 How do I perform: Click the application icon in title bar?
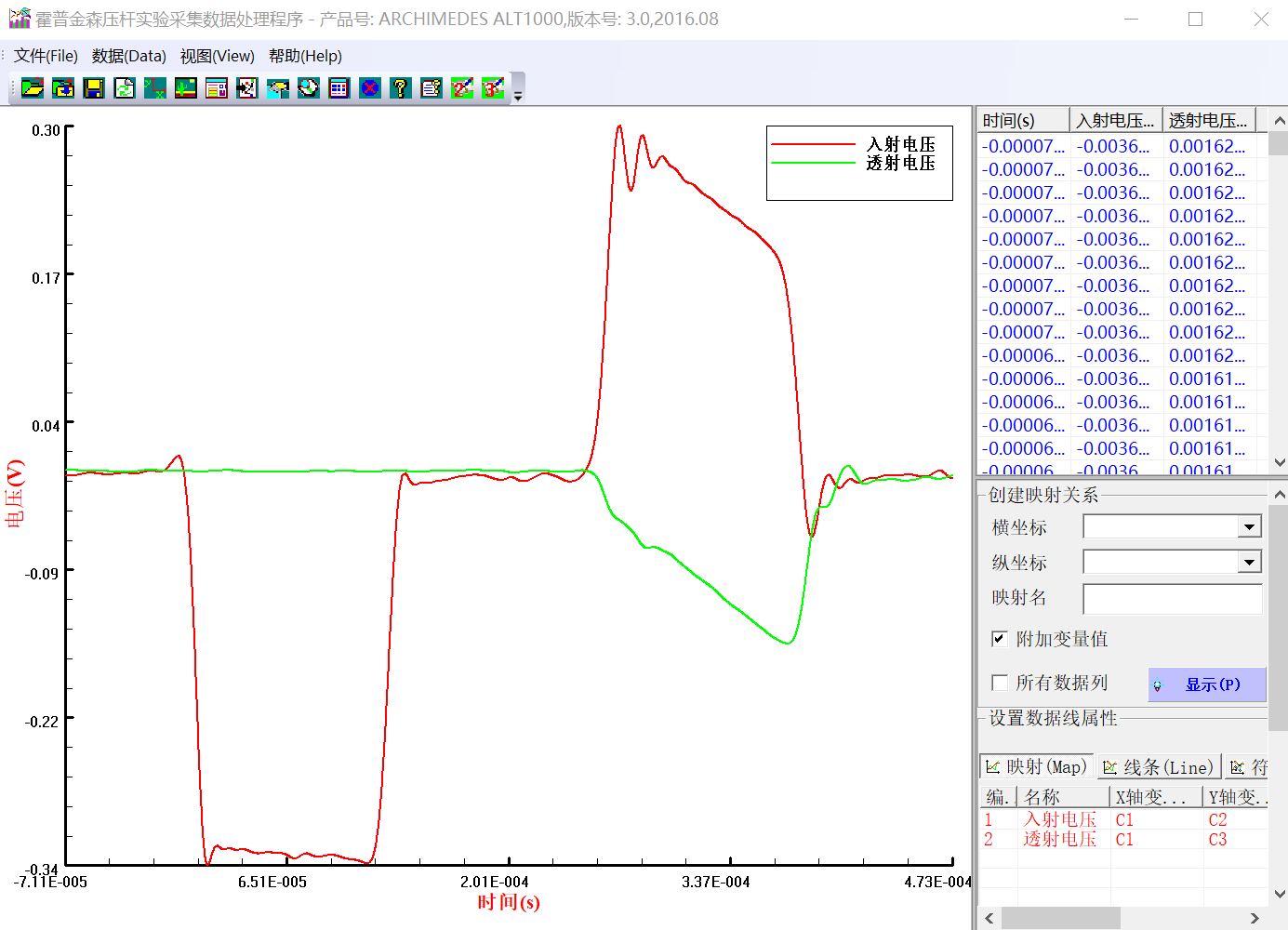pos(19,19)
